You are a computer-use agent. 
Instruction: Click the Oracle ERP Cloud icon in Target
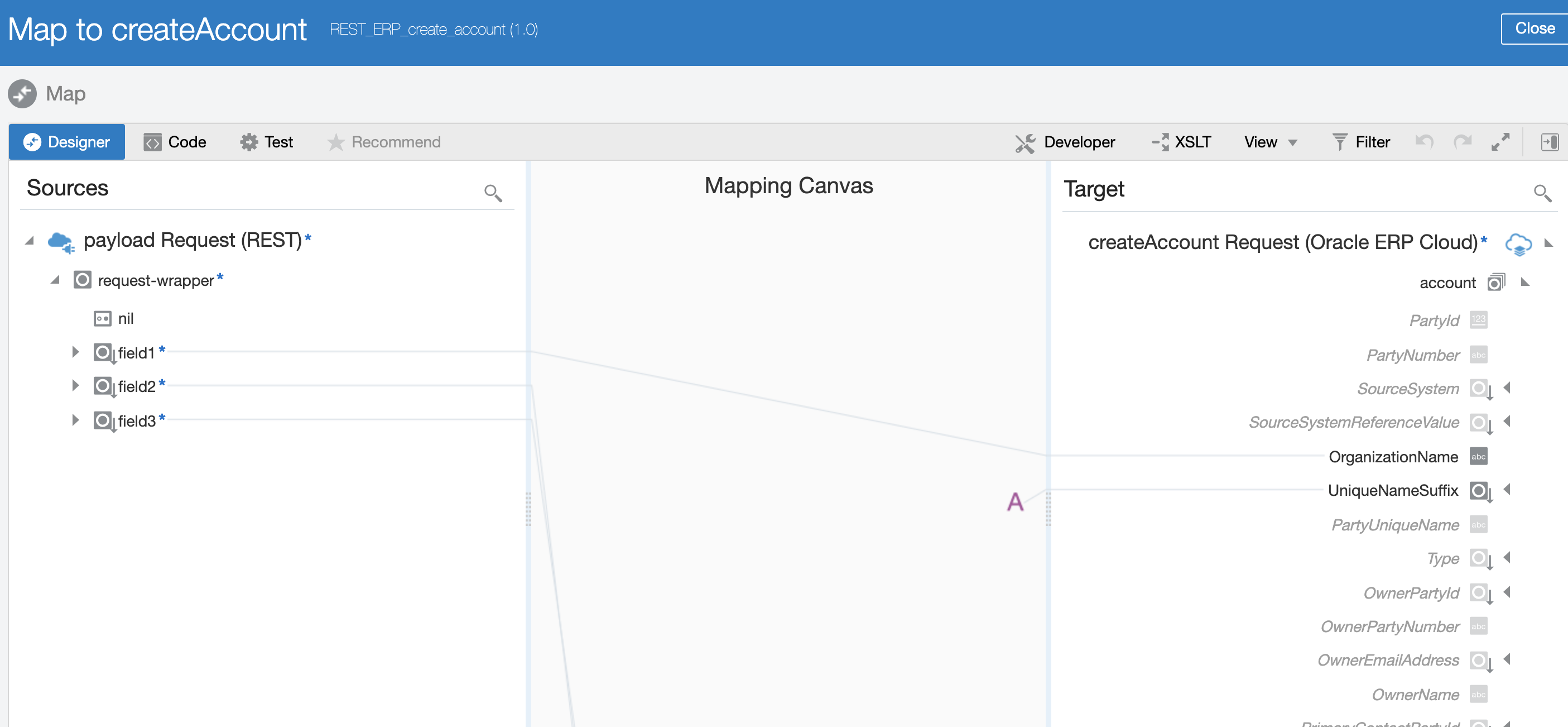1518,243
